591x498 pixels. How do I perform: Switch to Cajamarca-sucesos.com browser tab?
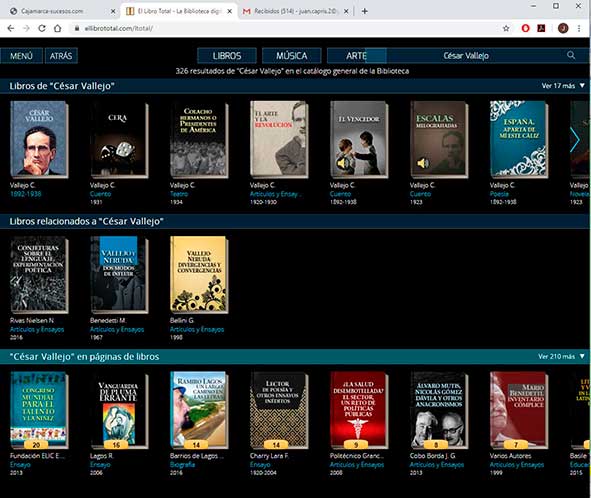pyautogui.click(x=60, y=11)
